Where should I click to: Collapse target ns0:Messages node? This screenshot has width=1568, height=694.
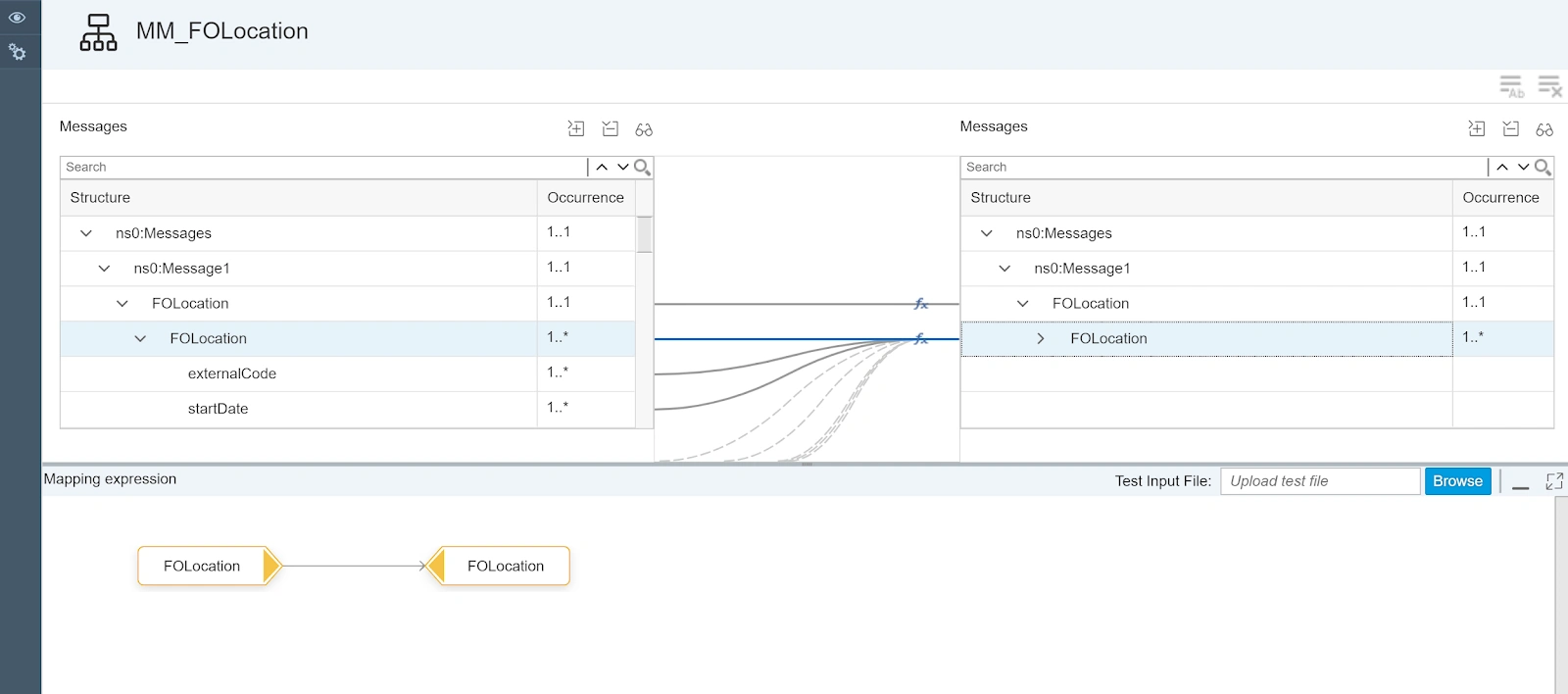(987, 233)
